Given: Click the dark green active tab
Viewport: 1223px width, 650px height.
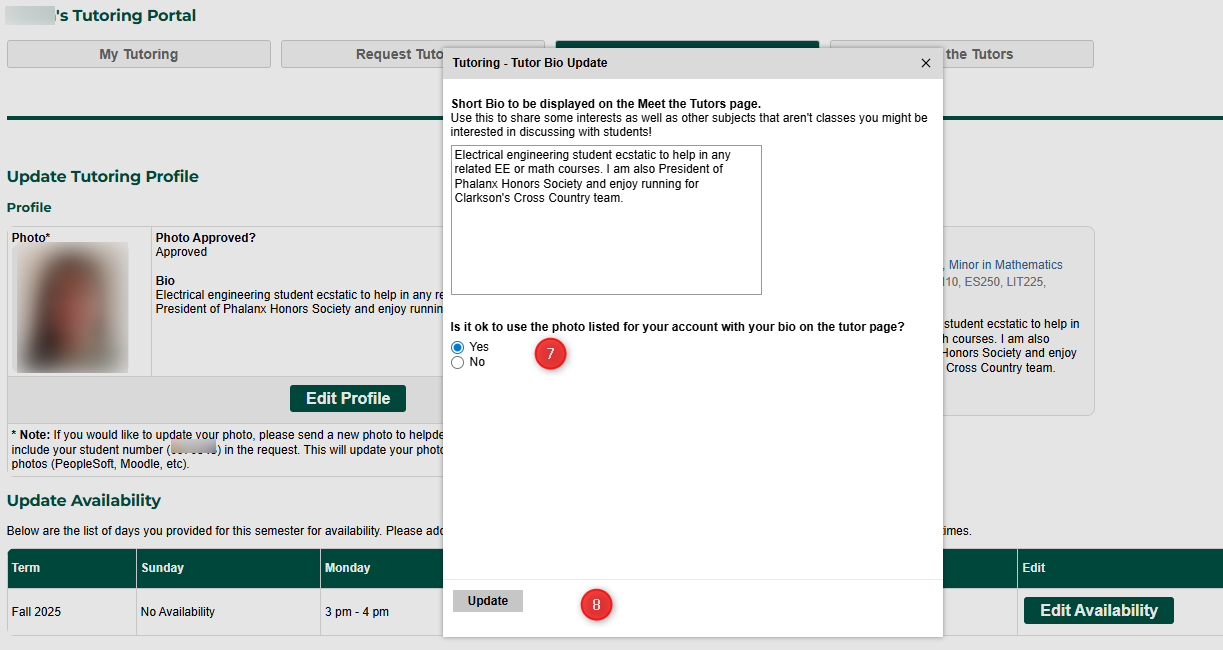Looking at the screenshot, I should coord(687,44).
